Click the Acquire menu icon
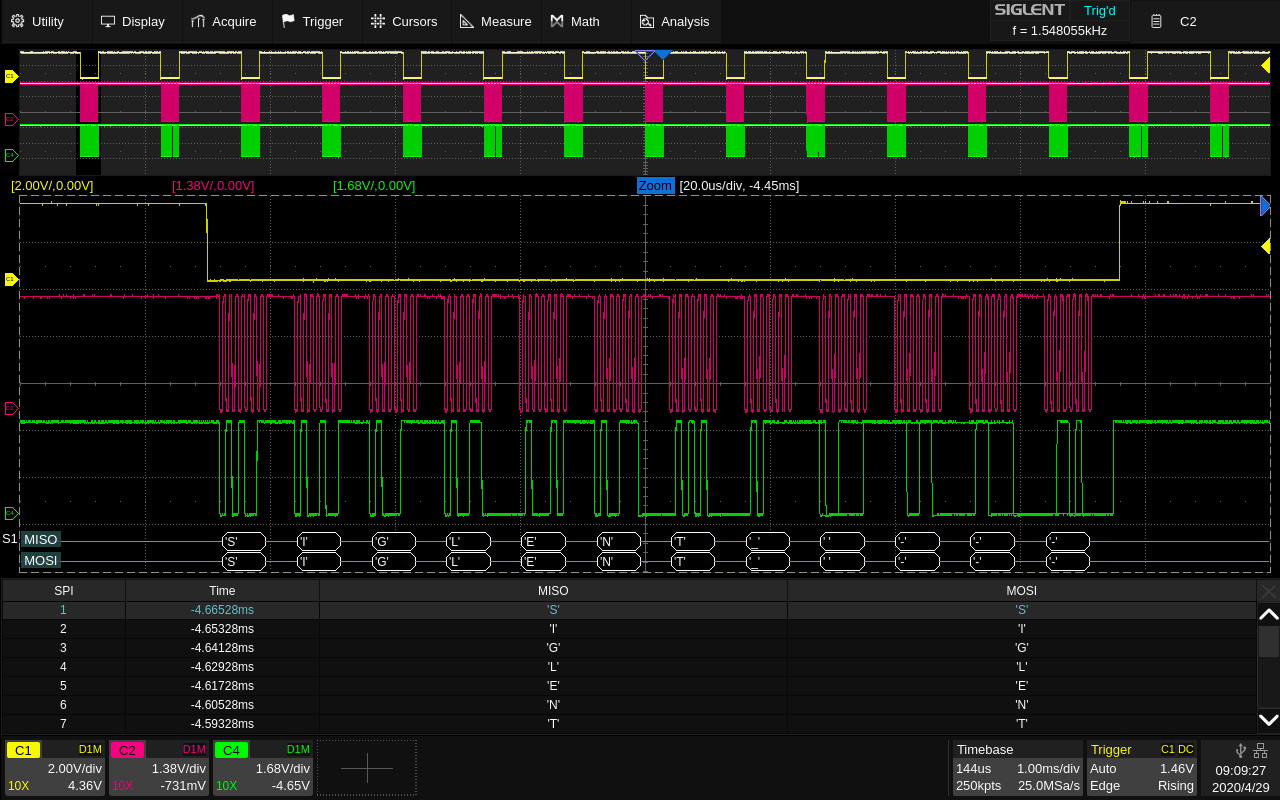This screenshot has height=800, width=1280. click(198, 21)
